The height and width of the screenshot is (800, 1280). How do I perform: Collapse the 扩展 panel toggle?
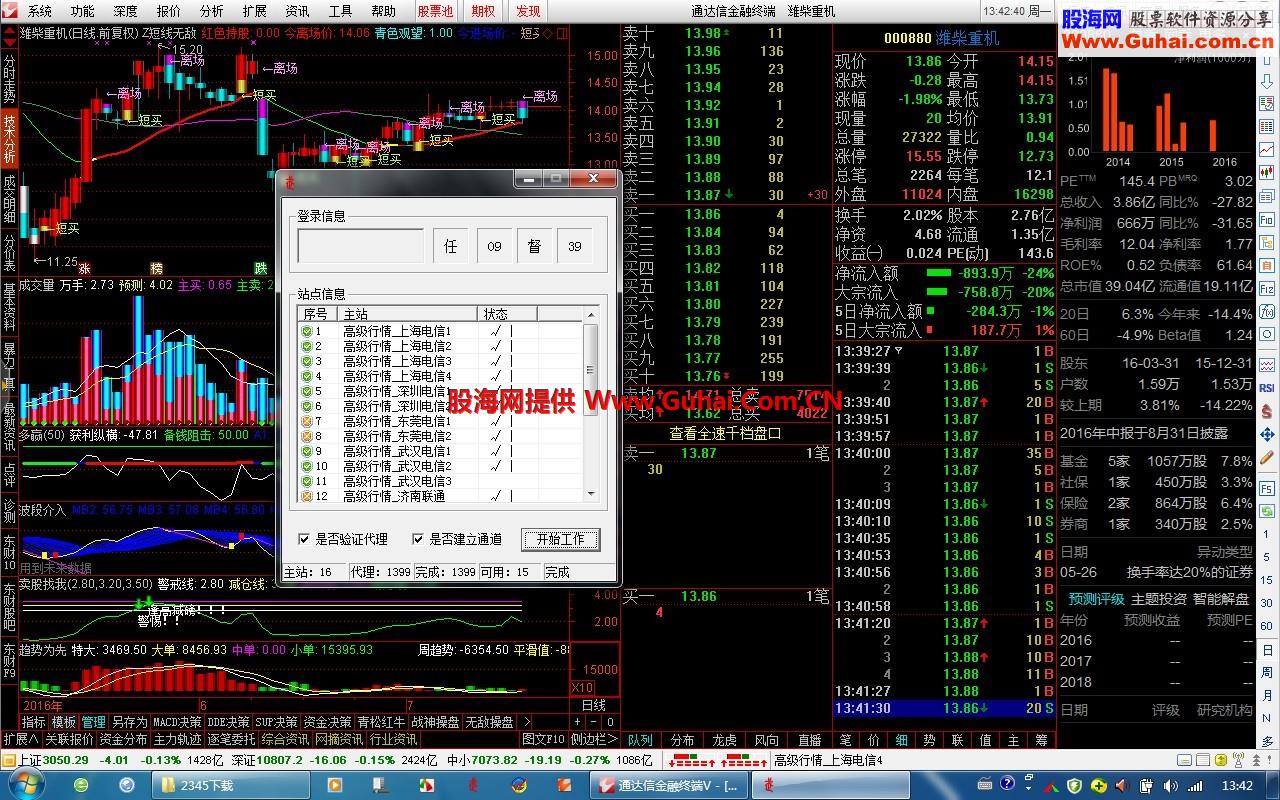click(x=21, y=740)
